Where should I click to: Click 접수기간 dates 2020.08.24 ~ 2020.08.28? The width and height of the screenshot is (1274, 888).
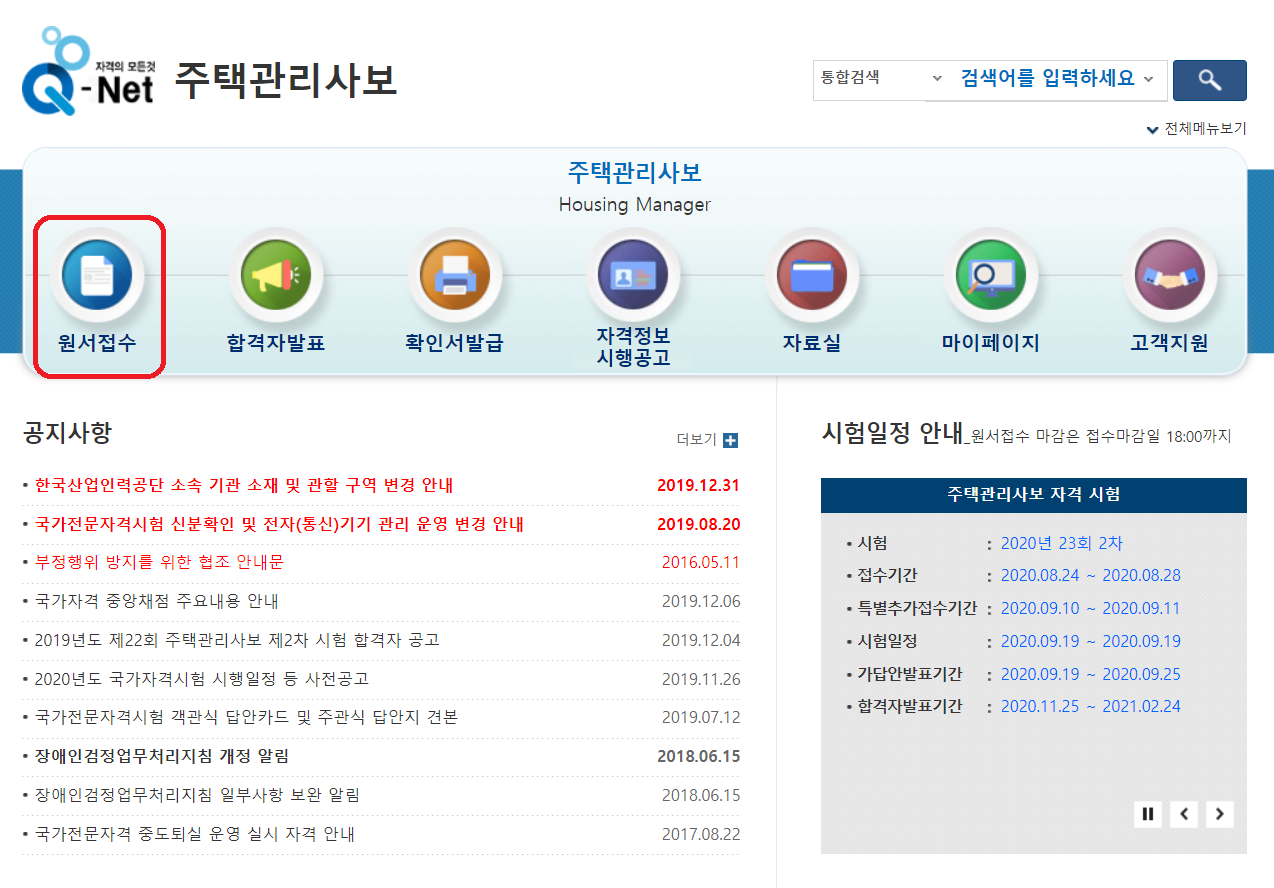pyautogui.click(x=1091, y=575)
